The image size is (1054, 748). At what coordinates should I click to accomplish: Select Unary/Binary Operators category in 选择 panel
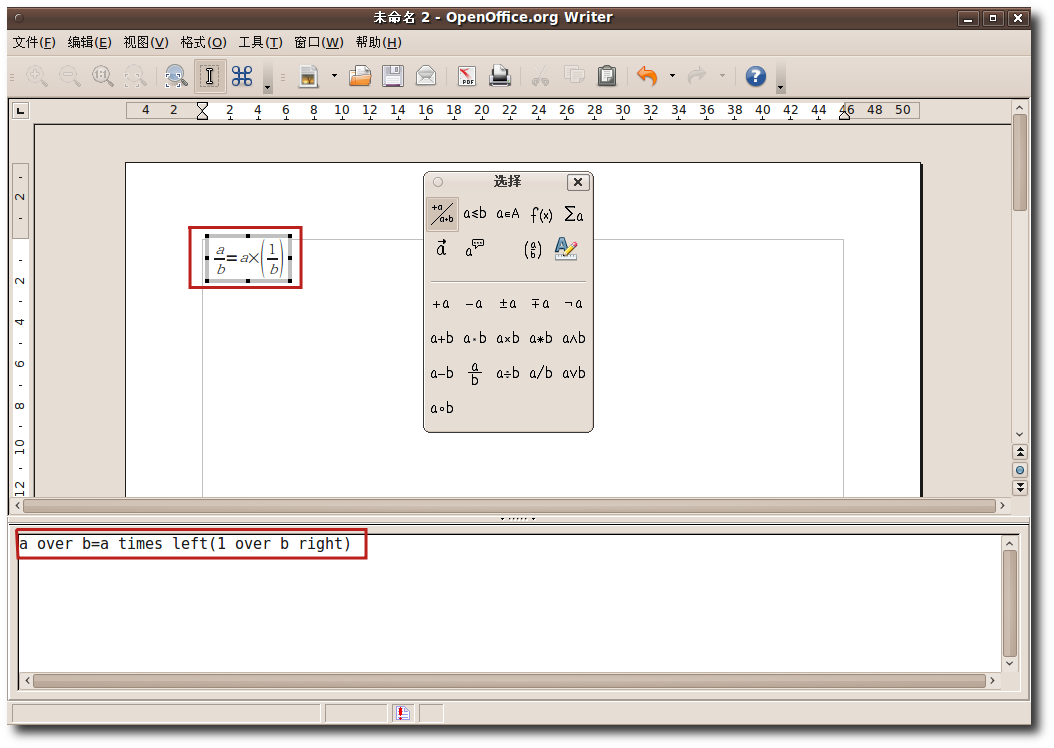pos(442,214)
